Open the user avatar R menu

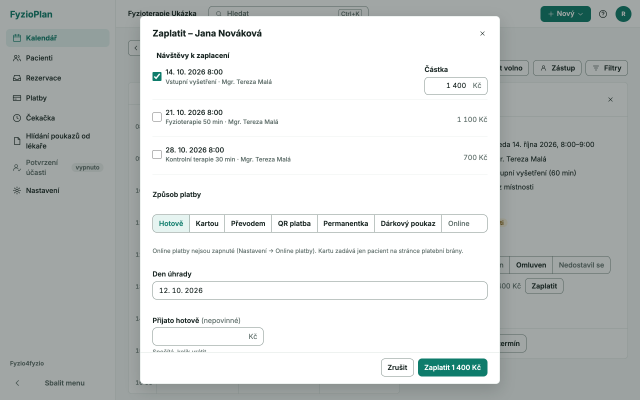tap(623, 14)
